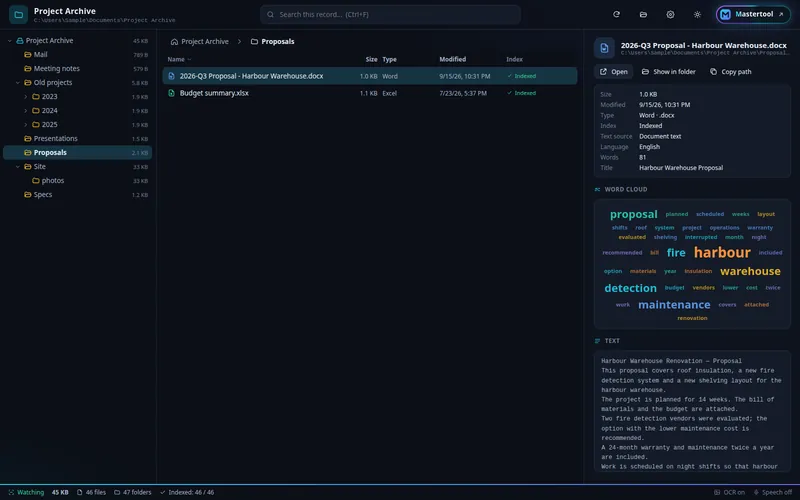Click the word 'fire' in word cloud
Viewport: 800px width, 500px height.
[x=676, y=253]
